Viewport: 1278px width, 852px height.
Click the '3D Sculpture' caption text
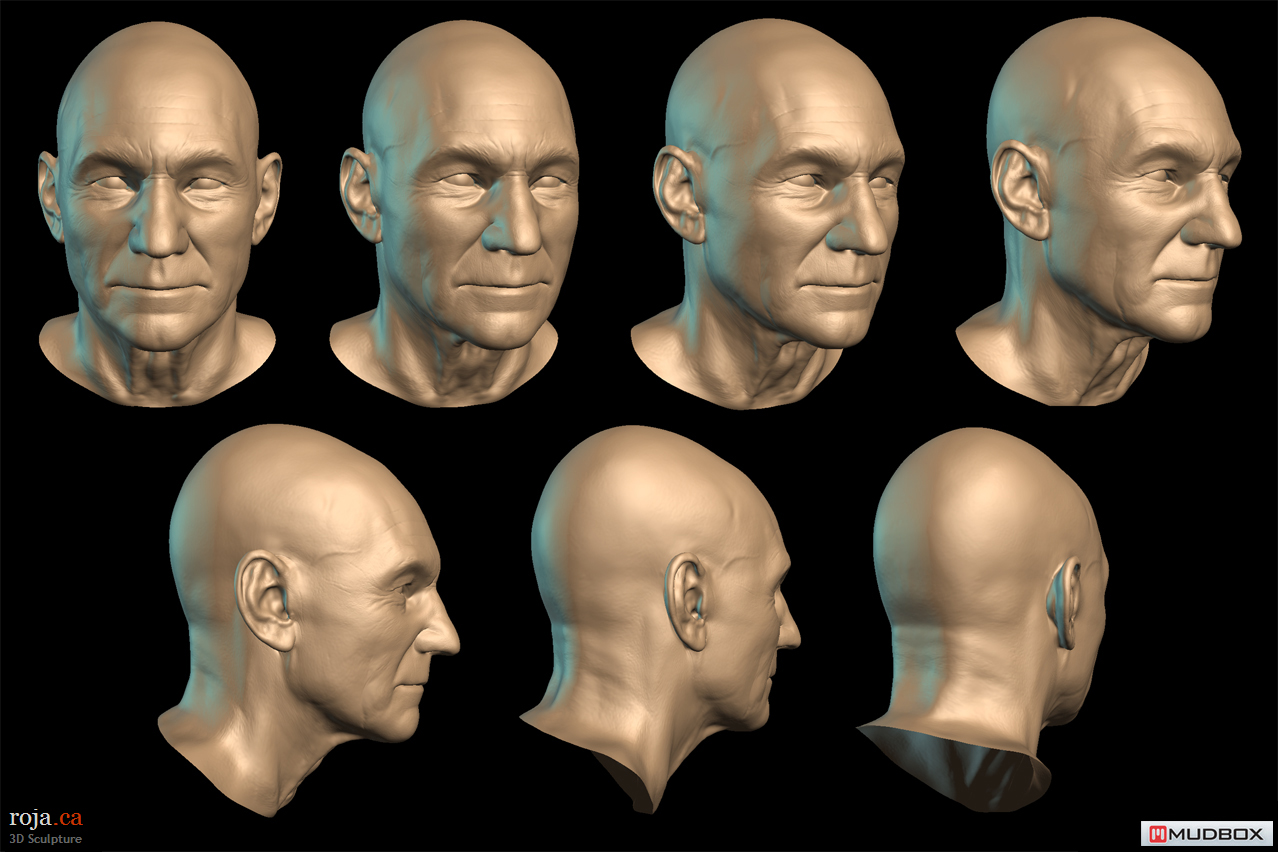46,839
